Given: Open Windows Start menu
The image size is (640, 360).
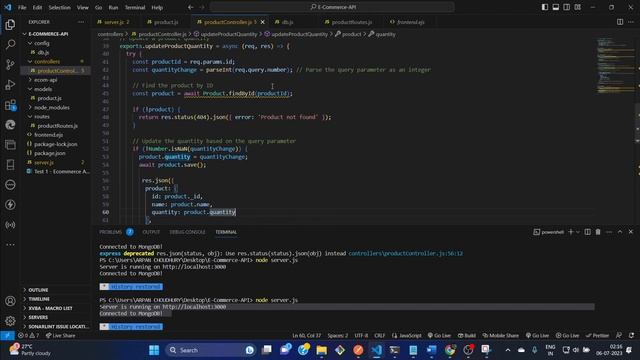Looking at the screenshot, I should 154,350.
